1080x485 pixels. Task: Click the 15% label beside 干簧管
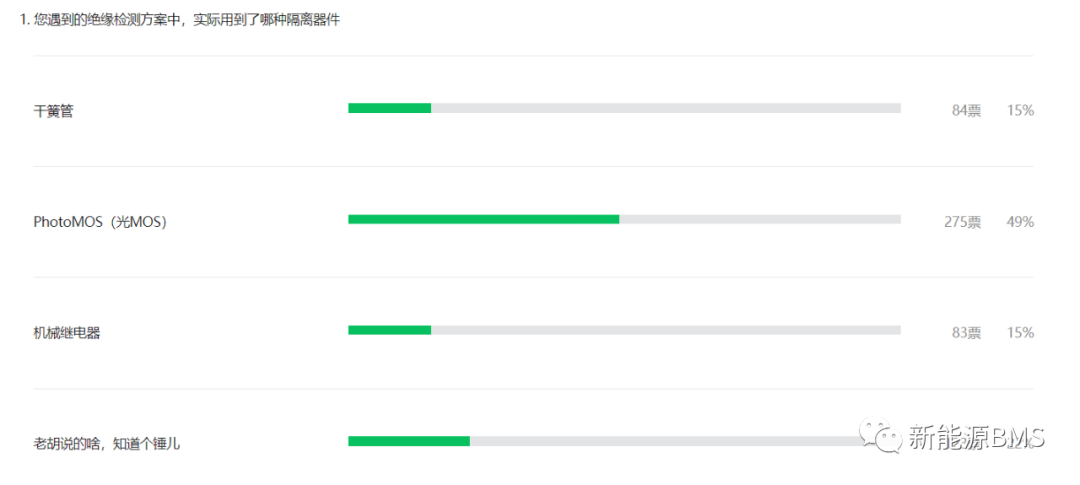pyautogui.click(x=1020, y=111)
